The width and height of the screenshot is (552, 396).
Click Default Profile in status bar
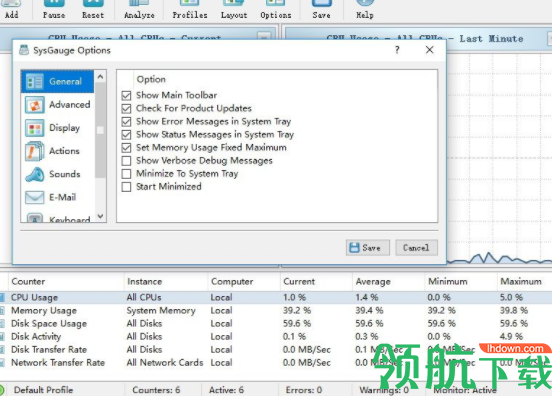44,390
